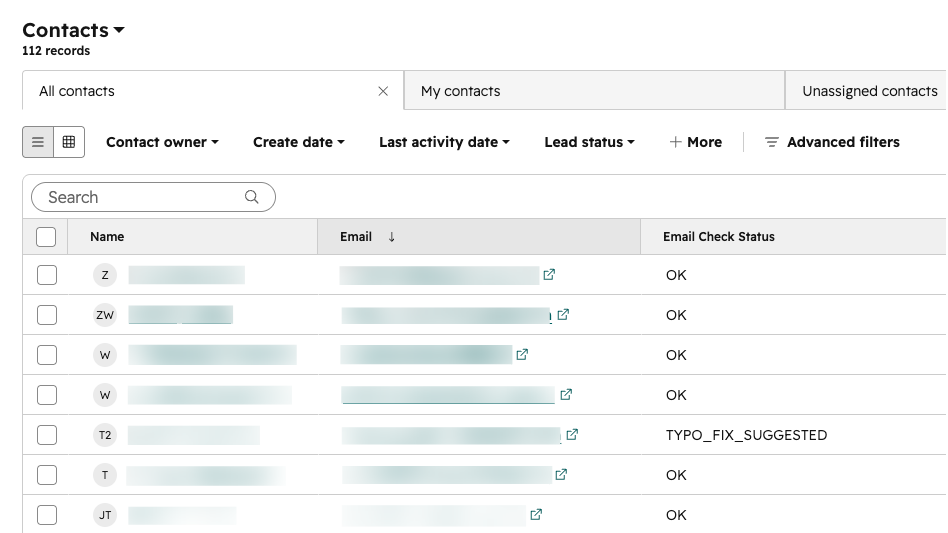Select the ZW contact row checkbox
The image size is (948, 533).
tap(47, 315)
